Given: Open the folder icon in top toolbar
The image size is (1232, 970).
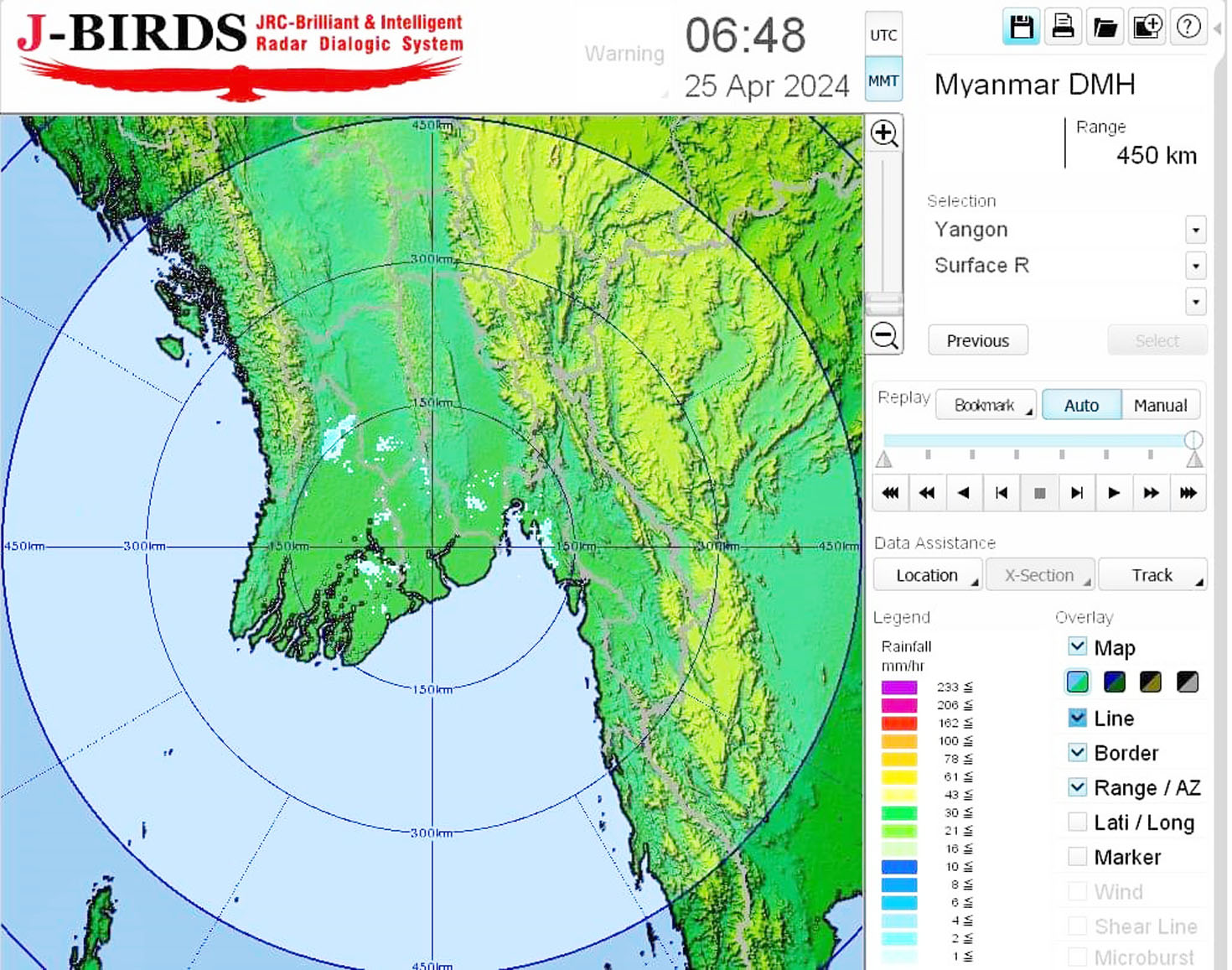Looking at the screenshot, I should pos(1105,28).
